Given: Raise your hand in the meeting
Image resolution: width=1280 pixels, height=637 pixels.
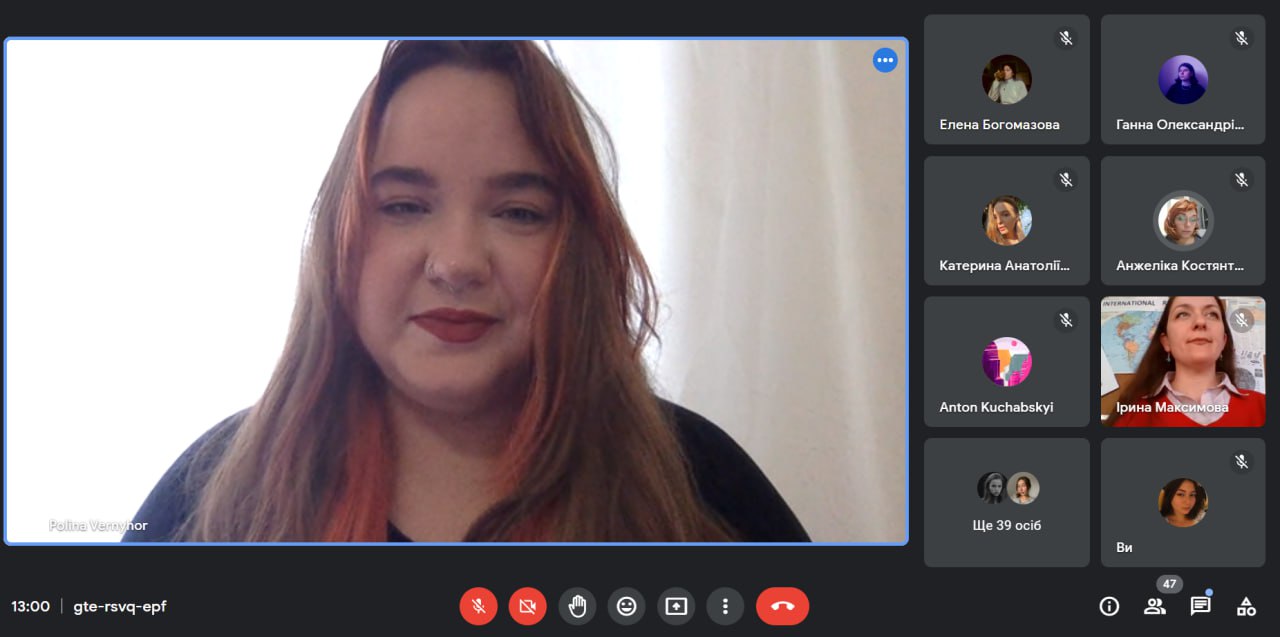Looking at the screenshot, I should 577,606.
